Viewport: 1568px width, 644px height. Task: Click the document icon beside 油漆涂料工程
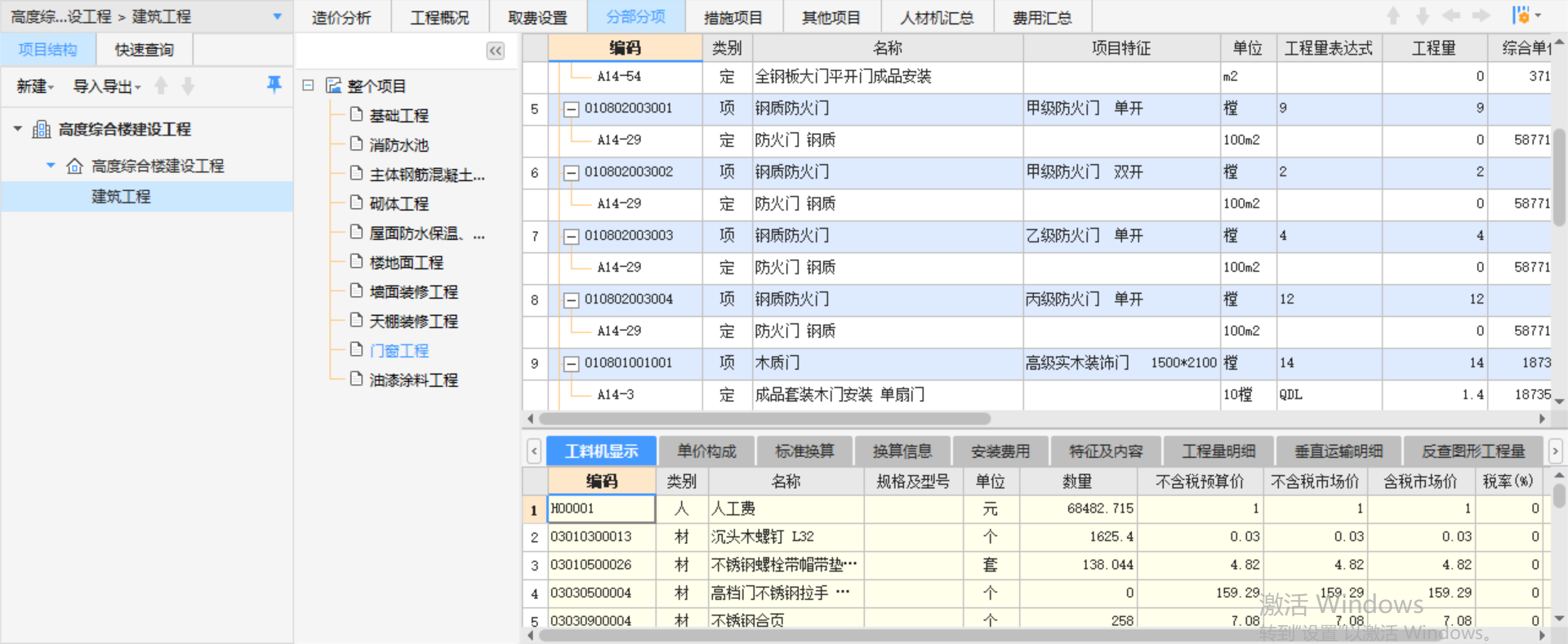click(356, 379)
